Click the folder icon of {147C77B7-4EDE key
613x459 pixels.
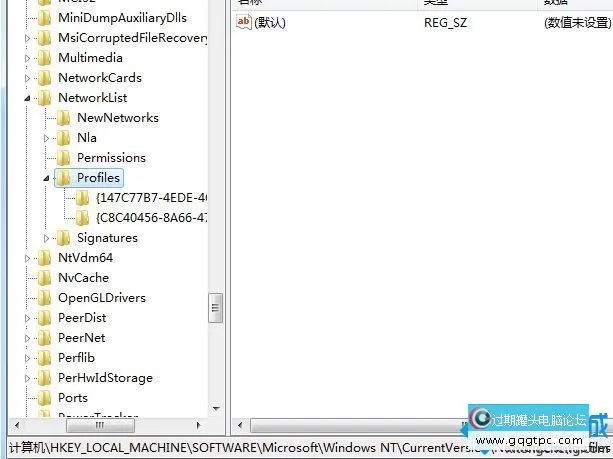pos(83,198)
